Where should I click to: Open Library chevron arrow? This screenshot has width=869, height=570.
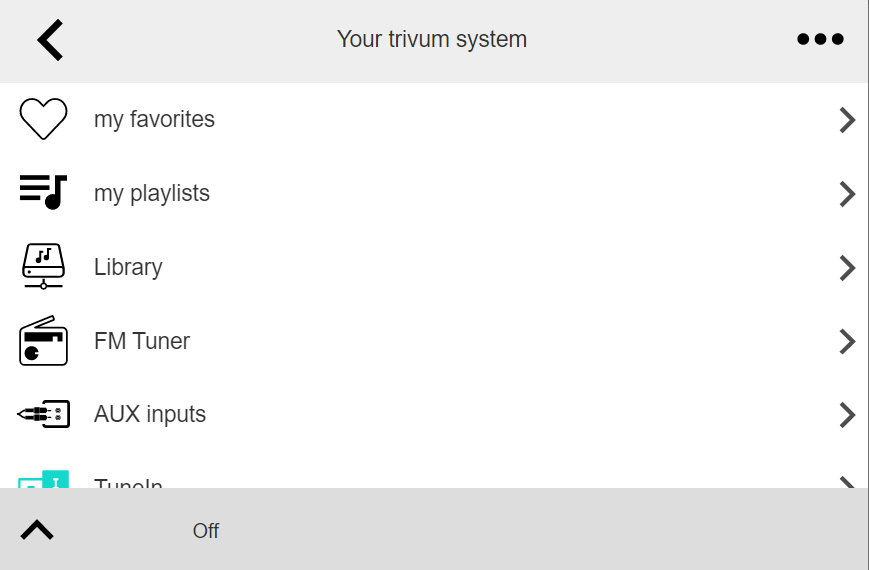(847, 268)
